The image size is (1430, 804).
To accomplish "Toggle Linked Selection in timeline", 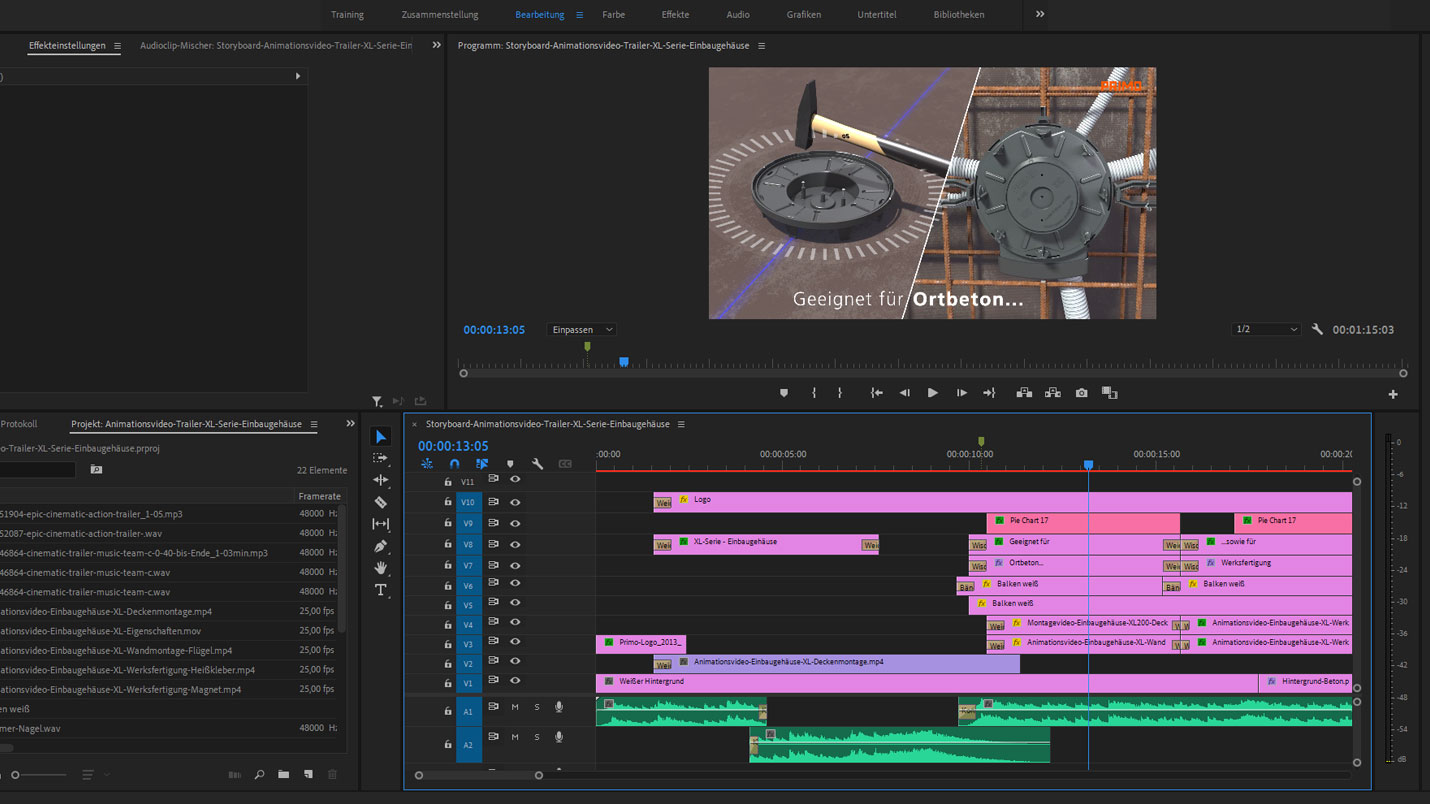I will pos(482,464).
